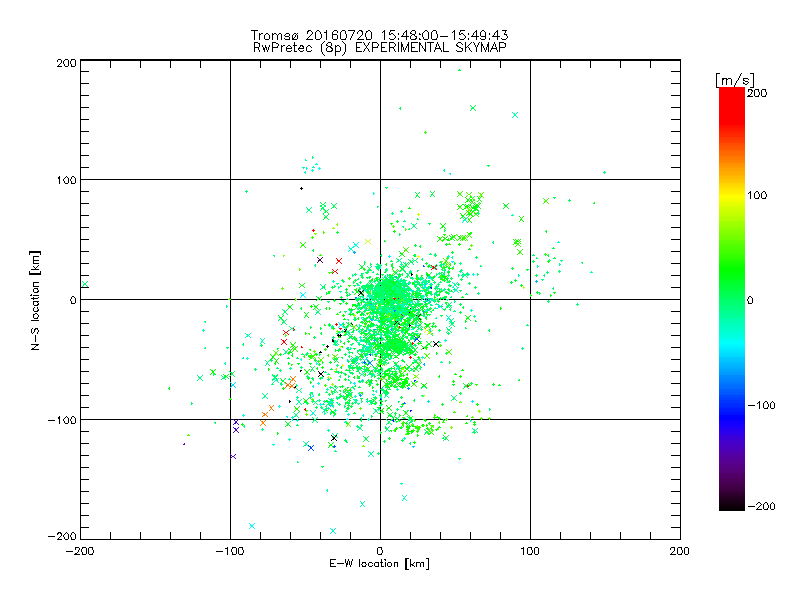Click the y-axis tick label '100'

tap(66, 181)
